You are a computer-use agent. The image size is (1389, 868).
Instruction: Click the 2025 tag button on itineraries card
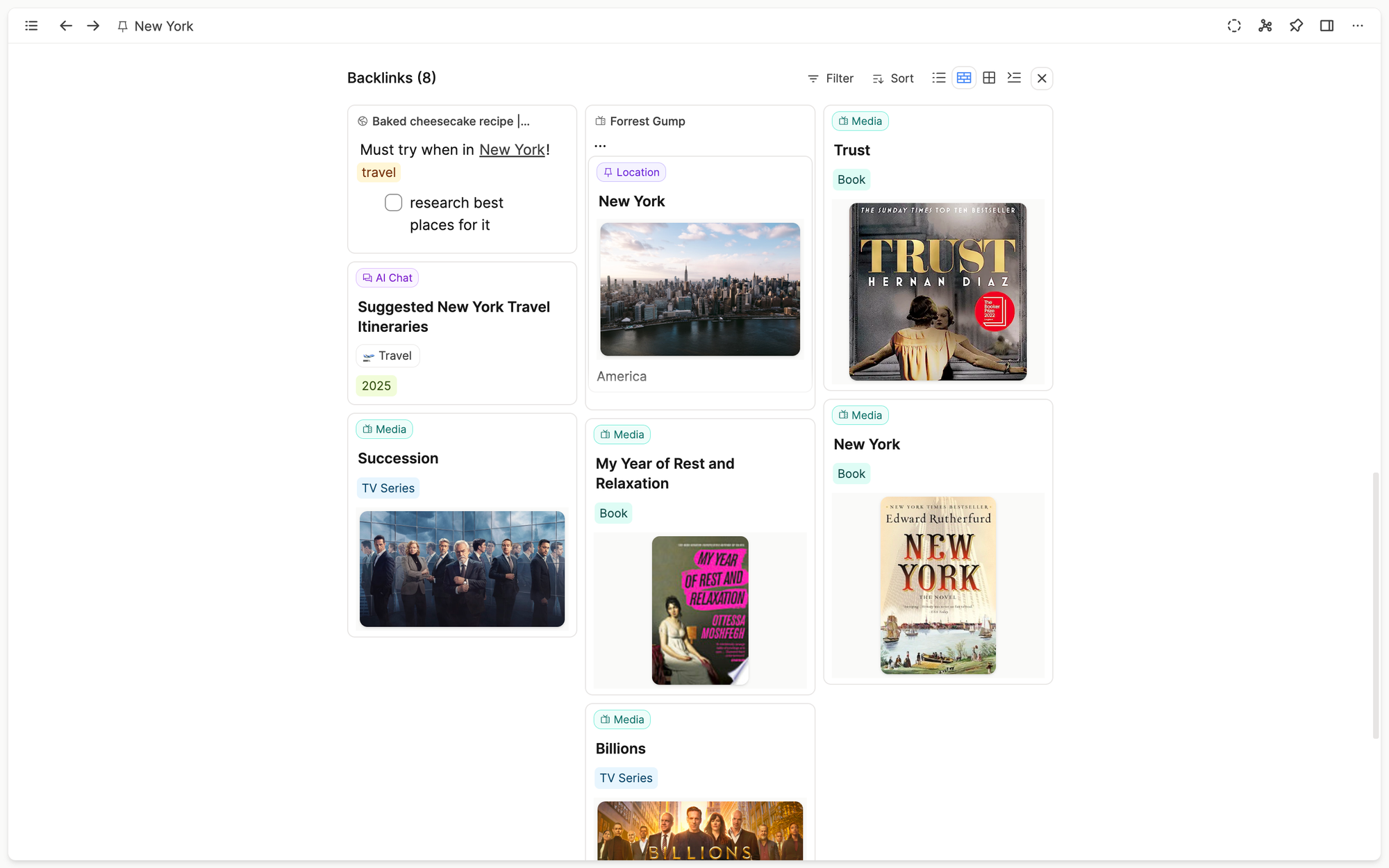pos(376,385)
